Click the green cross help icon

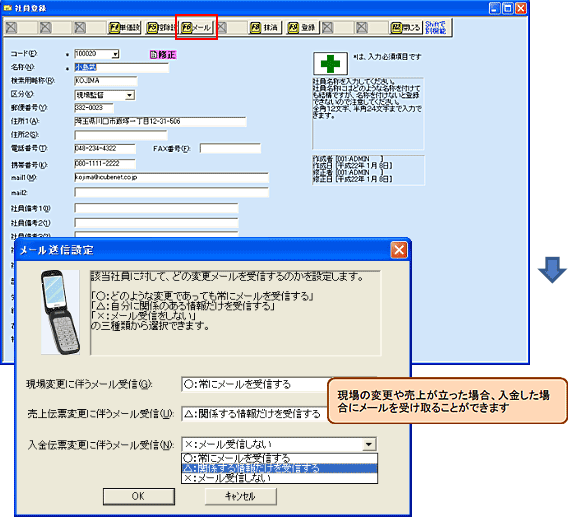[330, 64]
